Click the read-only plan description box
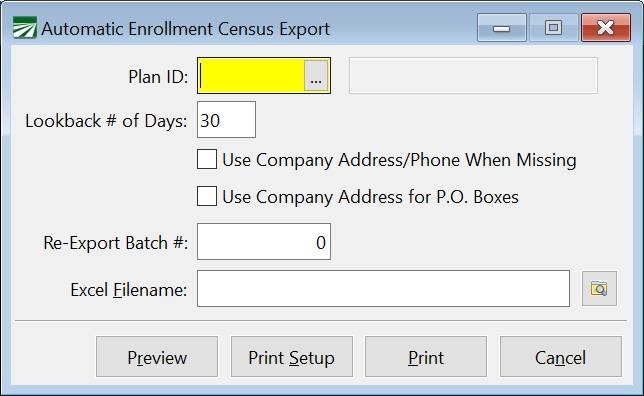 pyautogui.click(x=473, y=76)
